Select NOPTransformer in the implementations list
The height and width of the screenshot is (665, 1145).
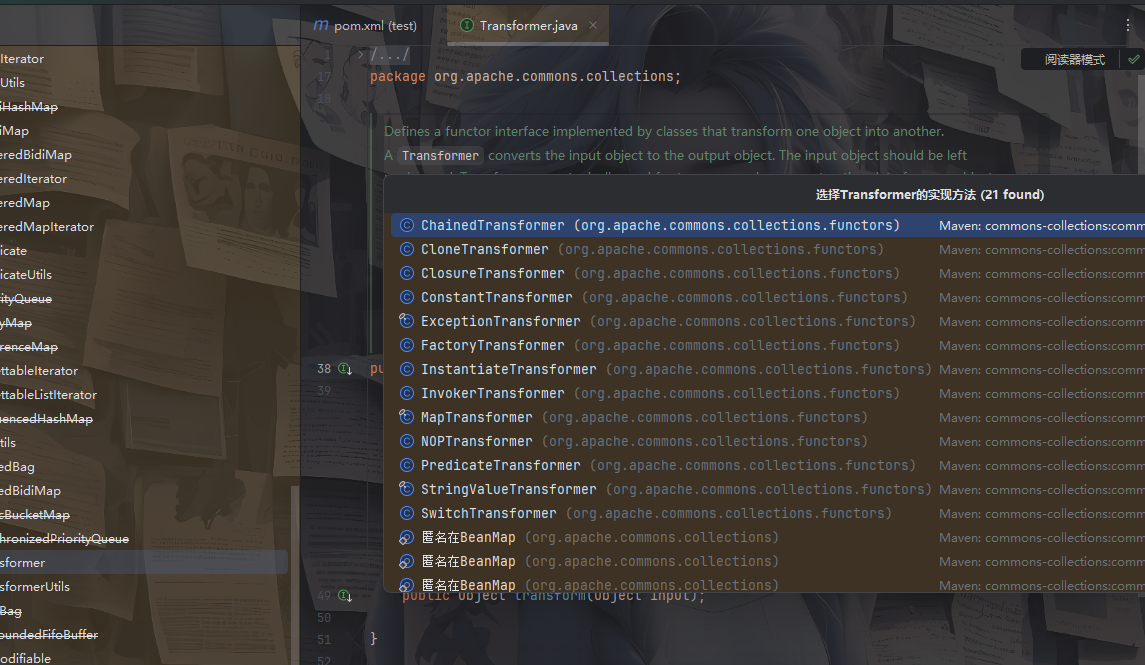[x=768, y=442]
